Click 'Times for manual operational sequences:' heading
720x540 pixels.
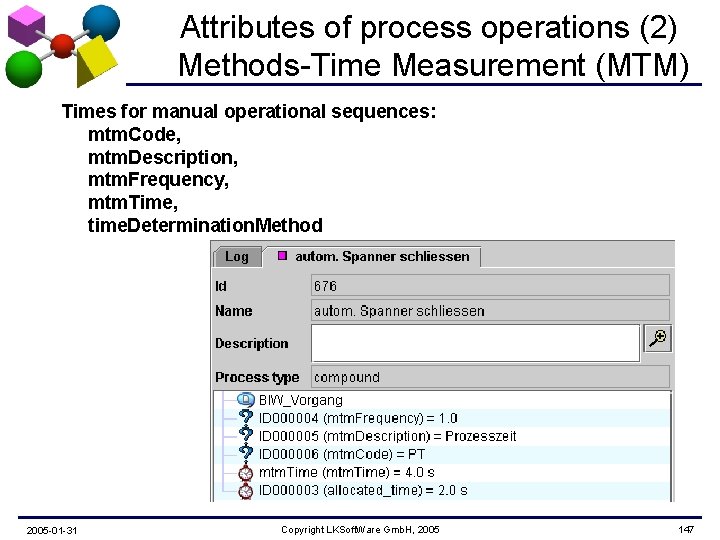249,112
